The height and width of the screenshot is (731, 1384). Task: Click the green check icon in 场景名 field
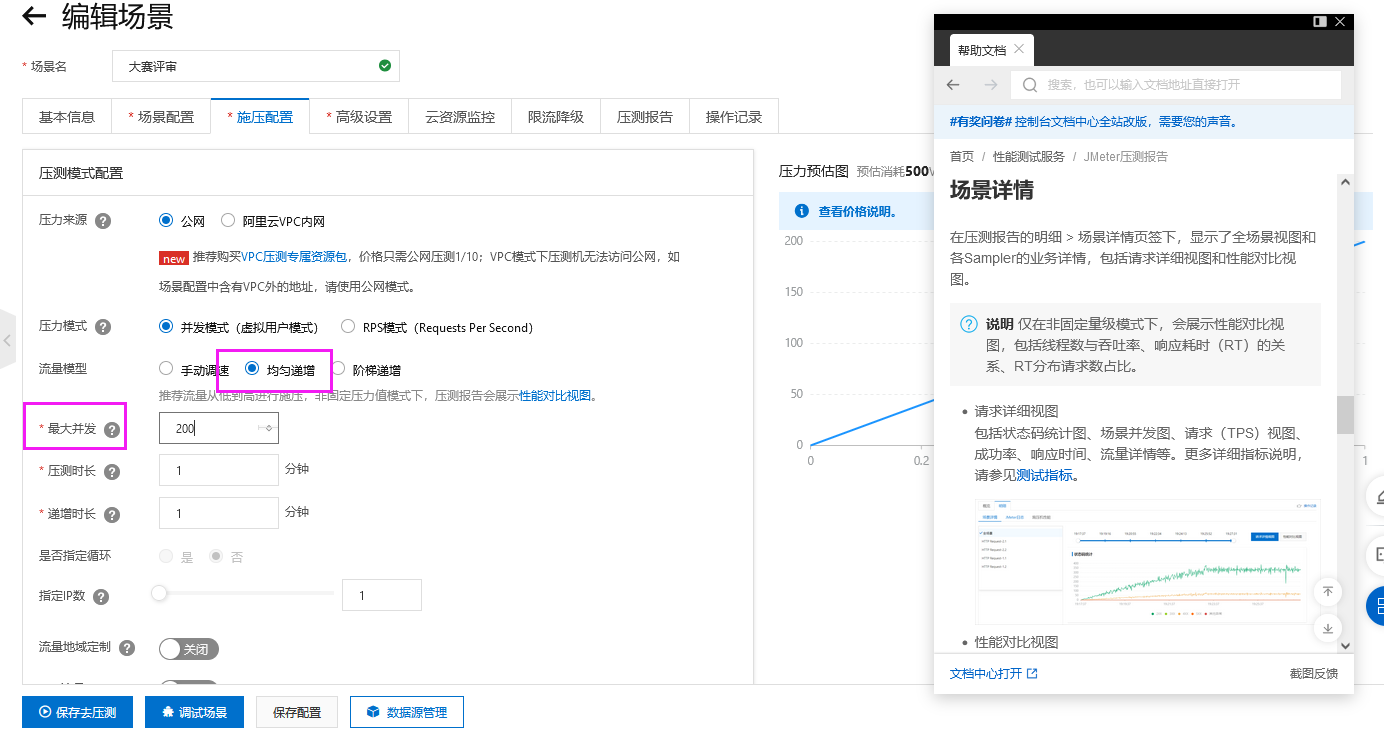click(x=385, y=66)
